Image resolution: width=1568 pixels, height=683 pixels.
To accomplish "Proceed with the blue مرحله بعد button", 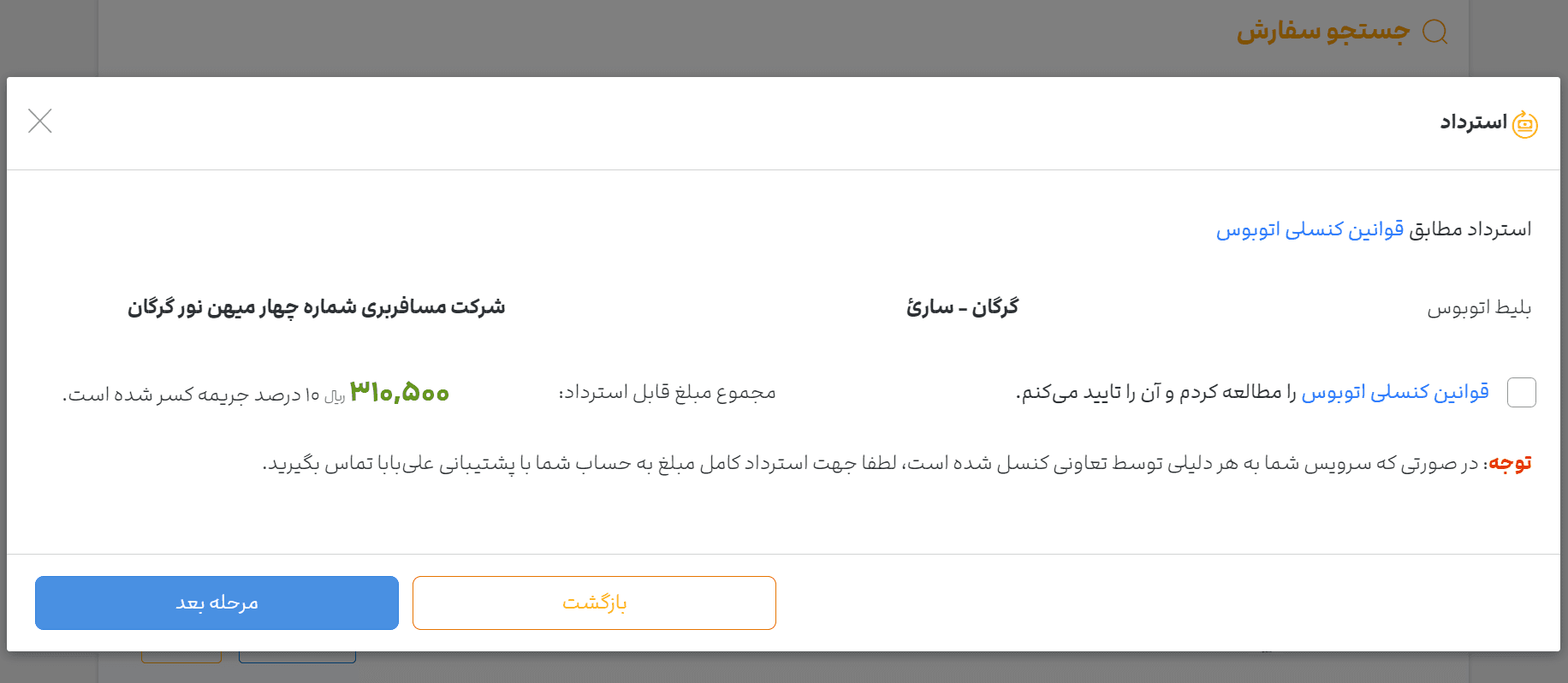I will tap(217, 603).
